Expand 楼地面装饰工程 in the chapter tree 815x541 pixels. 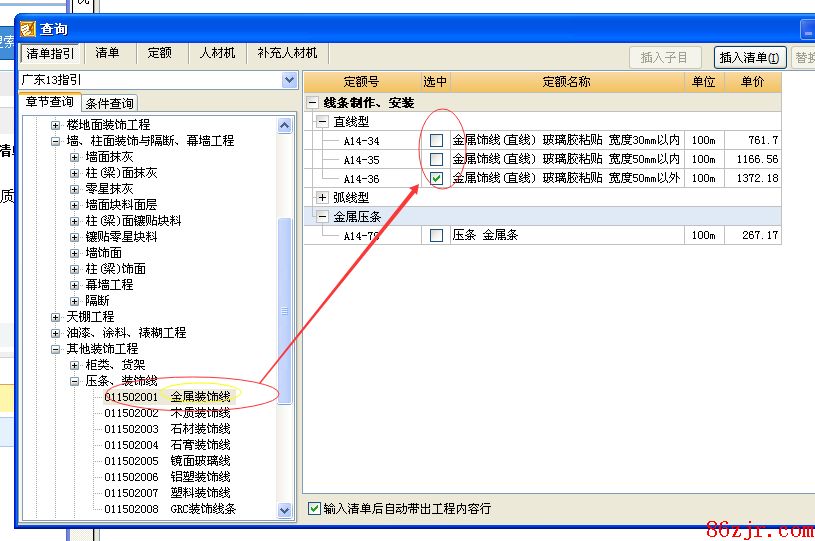pos(56,125)
